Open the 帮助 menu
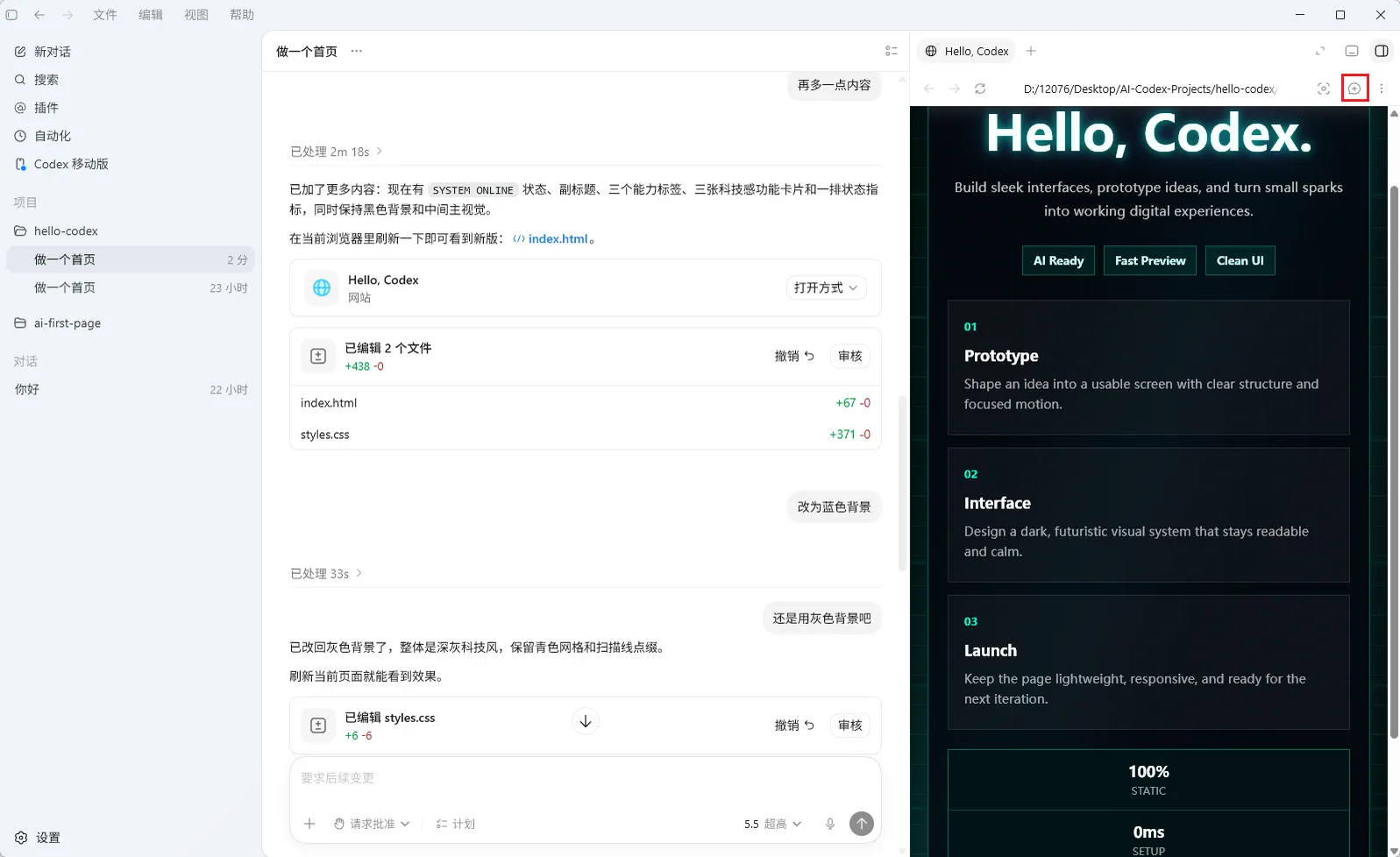The image size is (1400, 857). click(242, 15)
